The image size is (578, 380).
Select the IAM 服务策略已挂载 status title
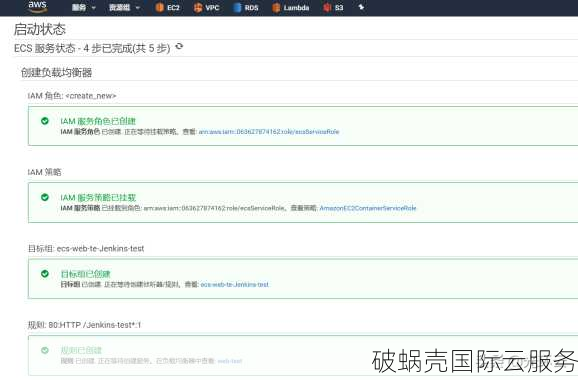point(98,197)
